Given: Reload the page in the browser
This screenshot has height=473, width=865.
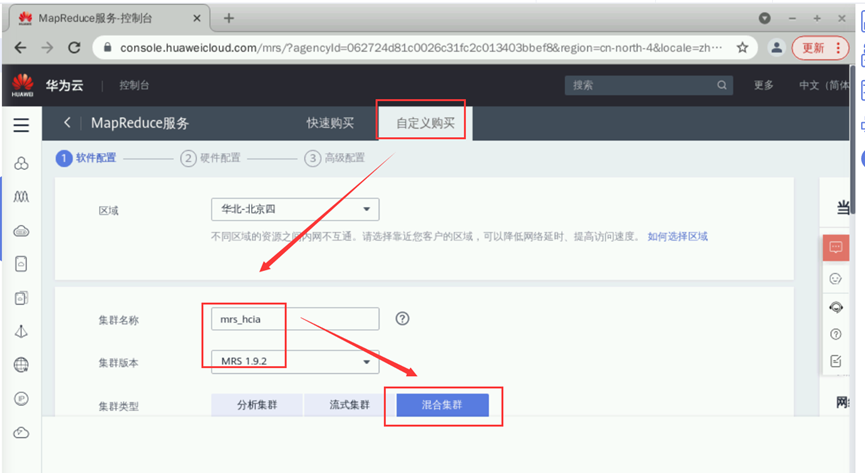Looking at the screenshot, I should tap(74, 47).
